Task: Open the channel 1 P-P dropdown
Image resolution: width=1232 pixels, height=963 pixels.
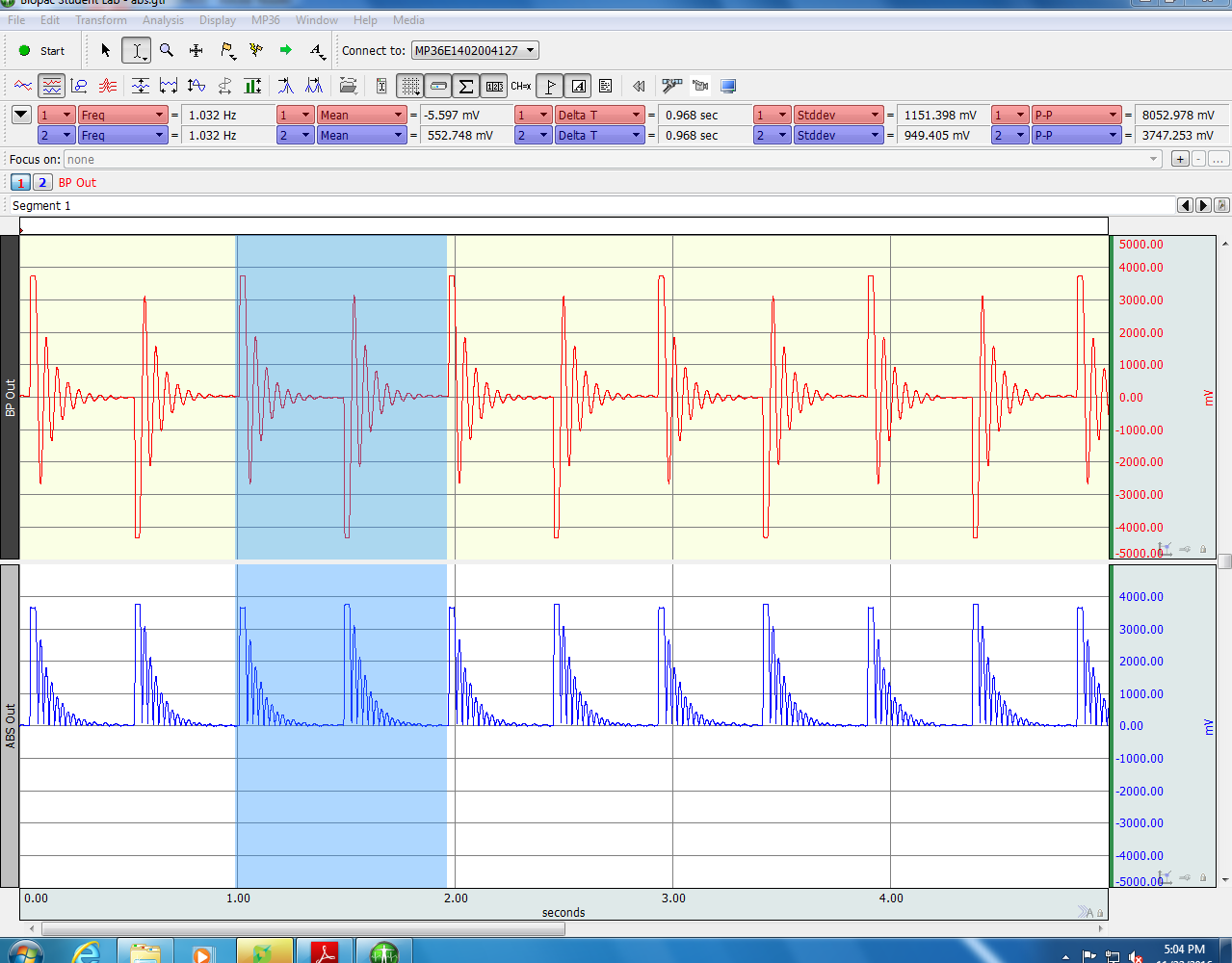Action: [1076, 115]
